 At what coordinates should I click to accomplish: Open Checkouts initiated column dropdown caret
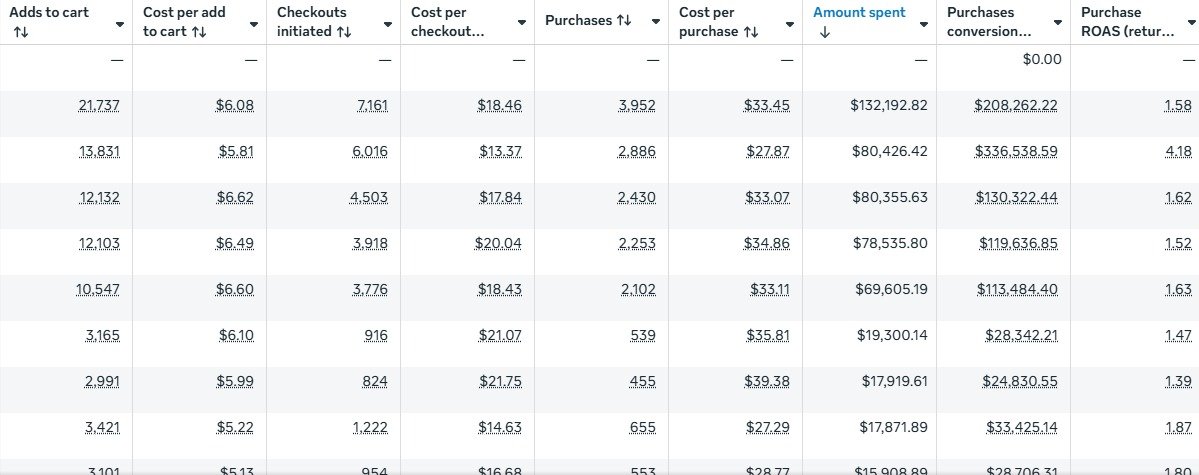tap(388, 22)
